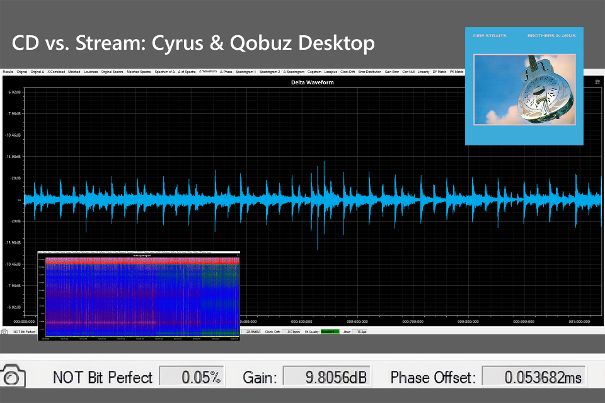The image size is (605, 403).
Task: Click the large camera snapshot icon
Action: click(13, 376)
